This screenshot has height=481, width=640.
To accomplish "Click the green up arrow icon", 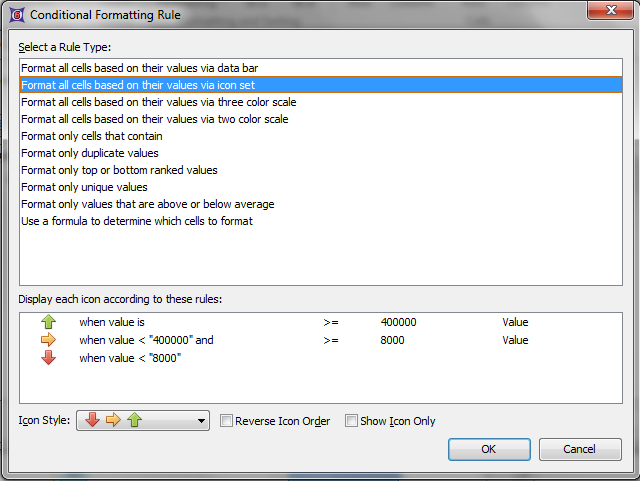I will point(48,323).
